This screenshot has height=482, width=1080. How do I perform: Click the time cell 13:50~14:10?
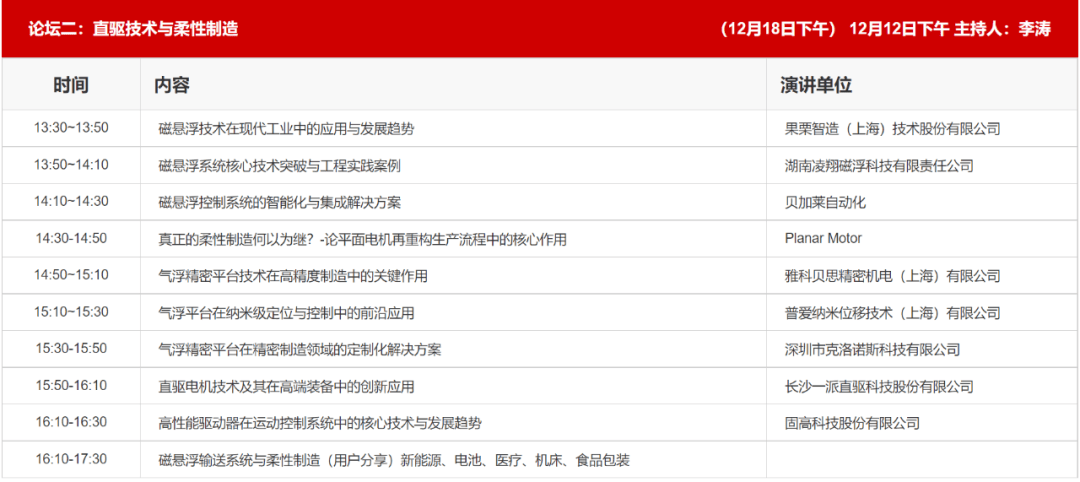coord(72,165)
